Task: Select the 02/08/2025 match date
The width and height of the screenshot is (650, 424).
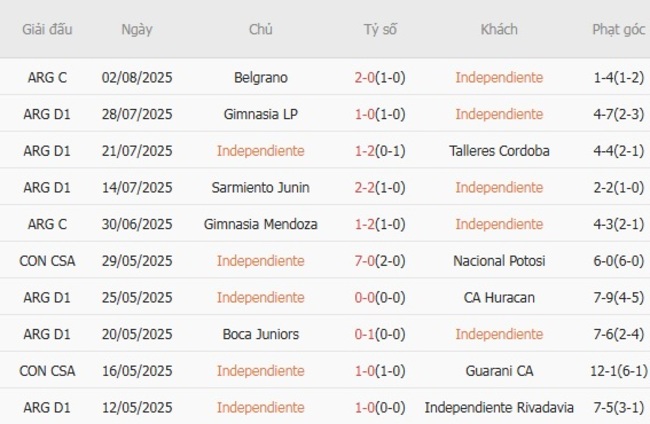Action: pyautogui.click(x=137, y=77)
